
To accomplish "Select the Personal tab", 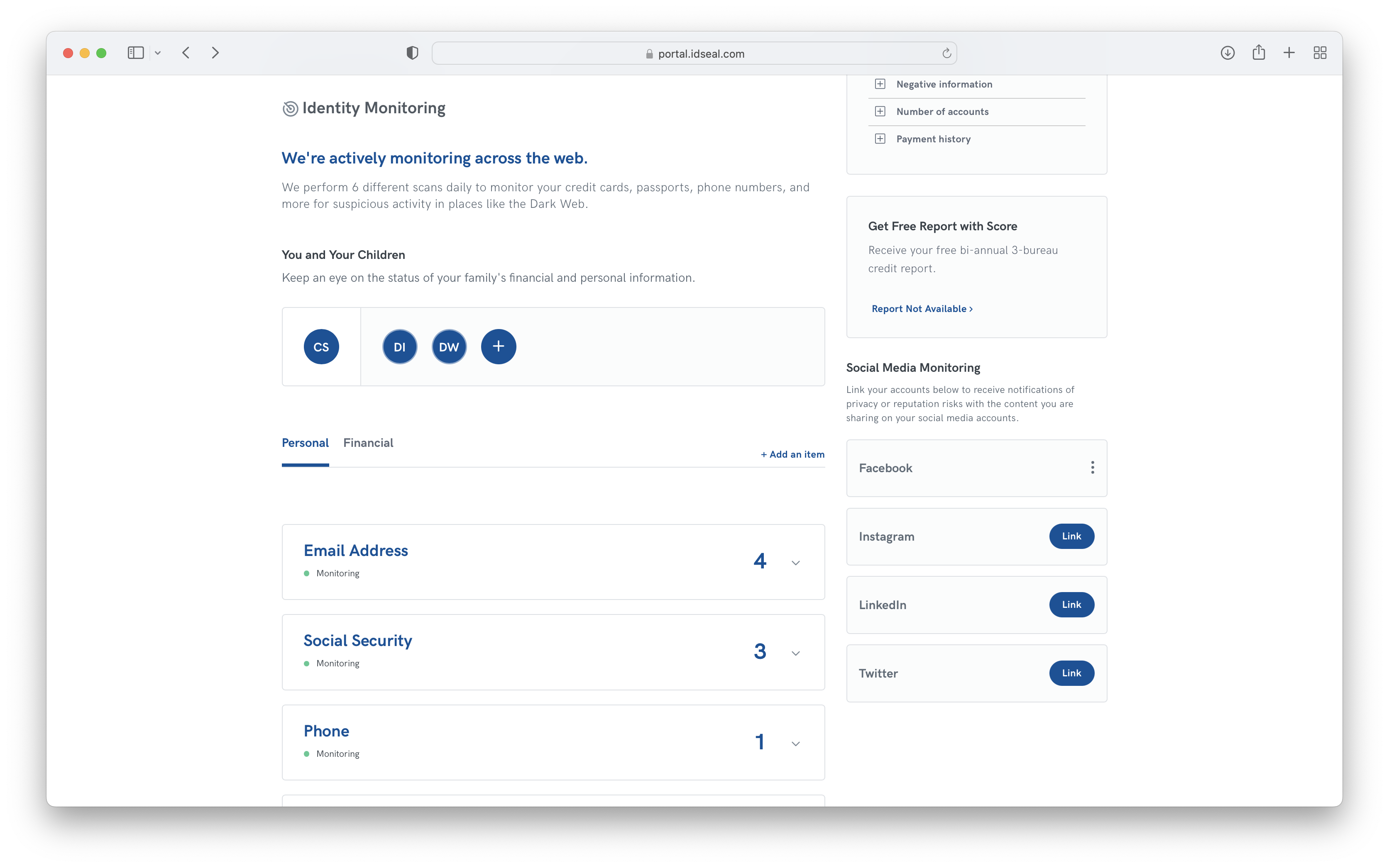I will click(305, 442).
